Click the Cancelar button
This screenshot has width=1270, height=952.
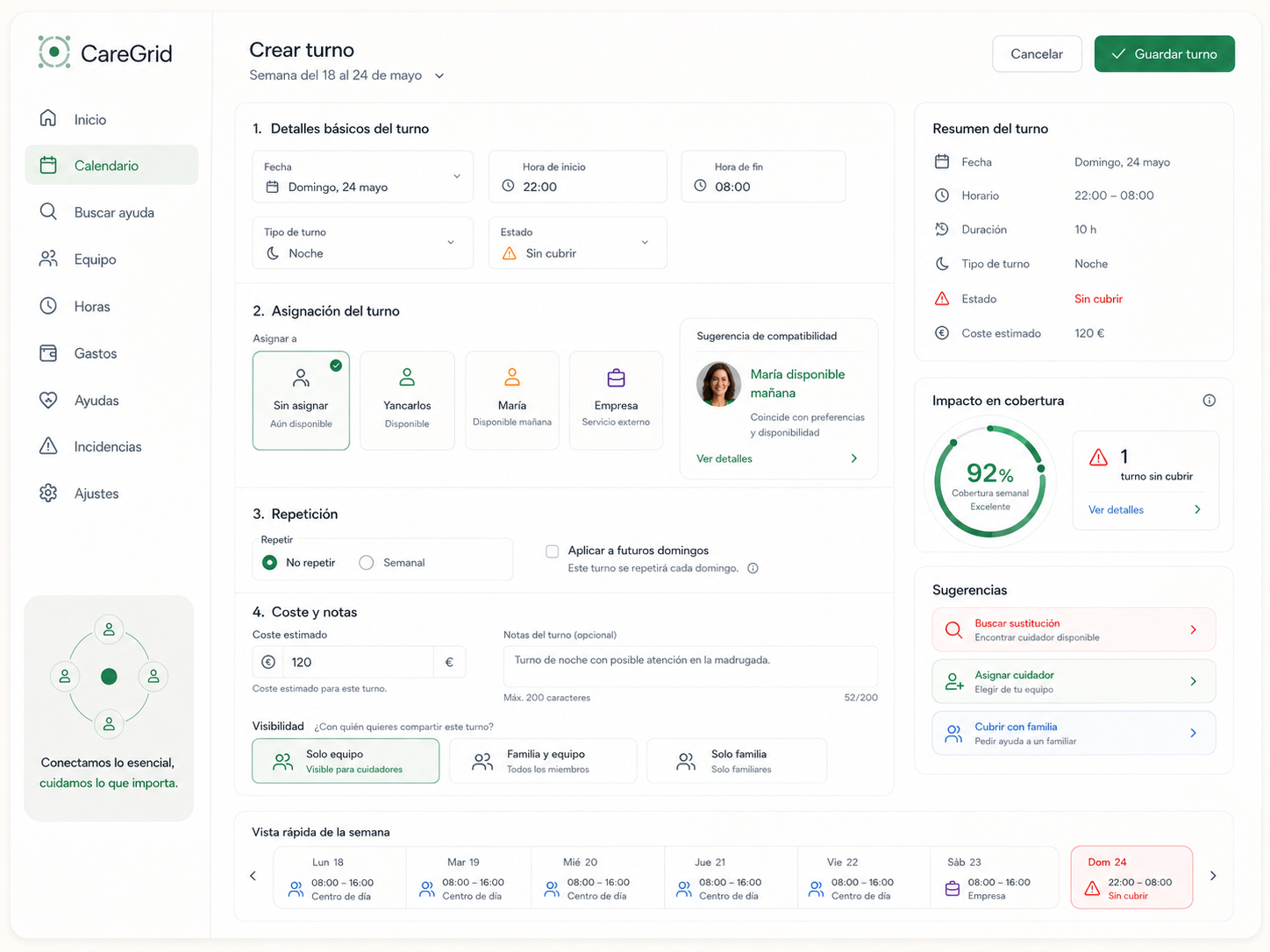coord(1037,53)
